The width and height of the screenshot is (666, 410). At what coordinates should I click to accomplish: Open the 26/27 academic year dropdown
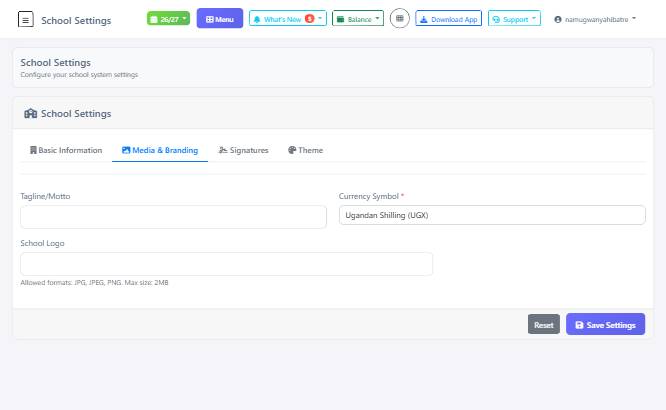(x=168, y=19)
